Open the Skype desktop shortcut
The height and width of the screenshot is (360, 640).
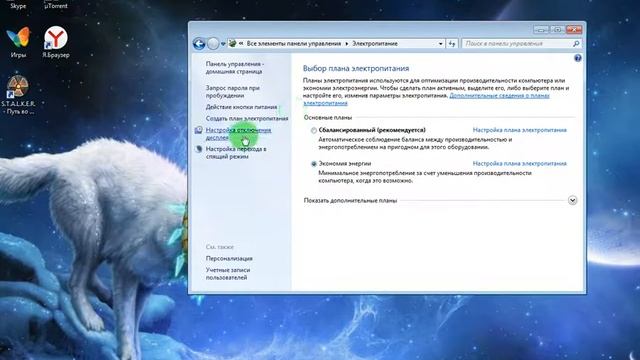click(18, 5)
